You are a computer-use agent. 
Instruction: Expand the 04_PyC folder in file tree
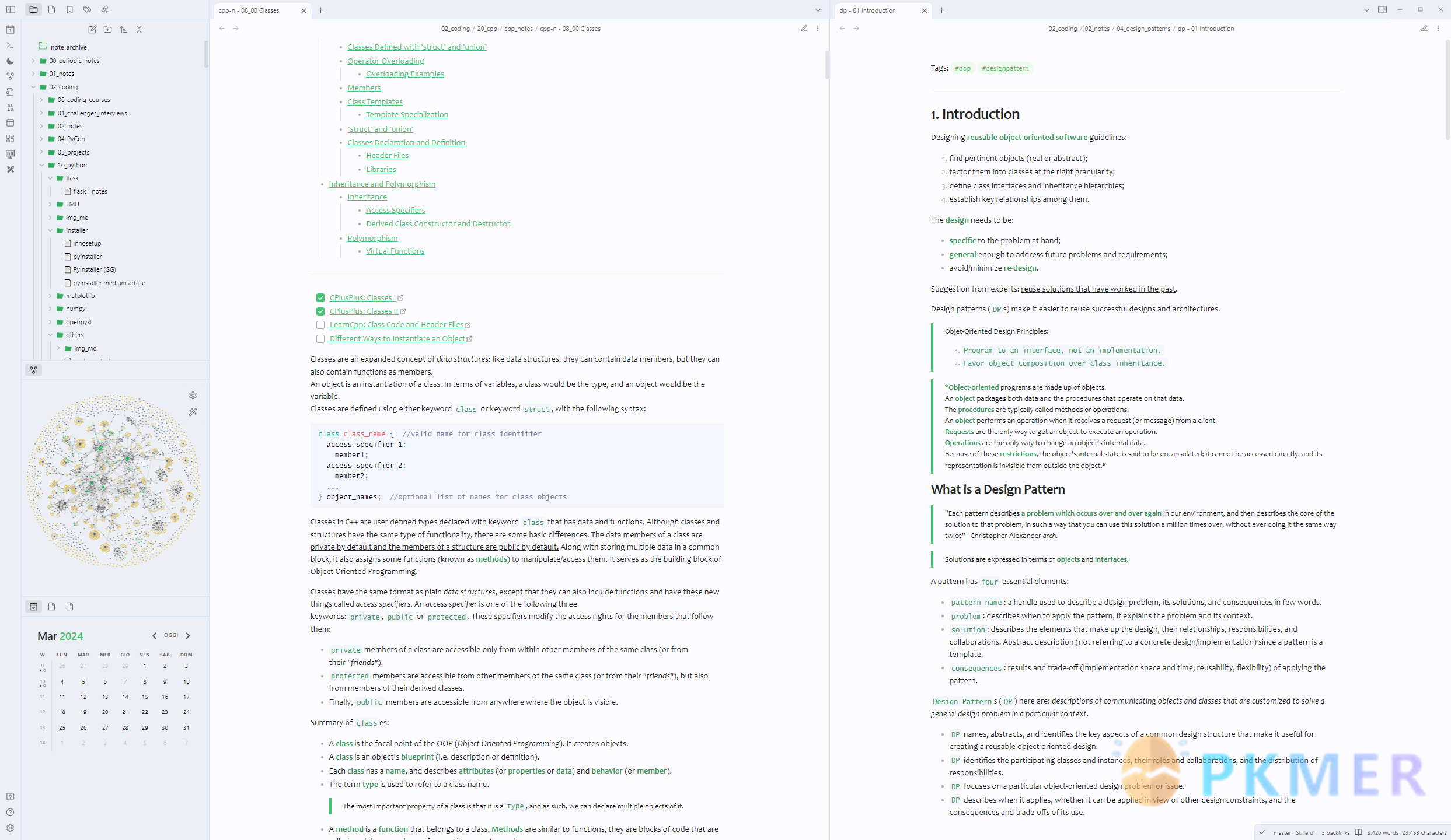(x=41, y=139)
